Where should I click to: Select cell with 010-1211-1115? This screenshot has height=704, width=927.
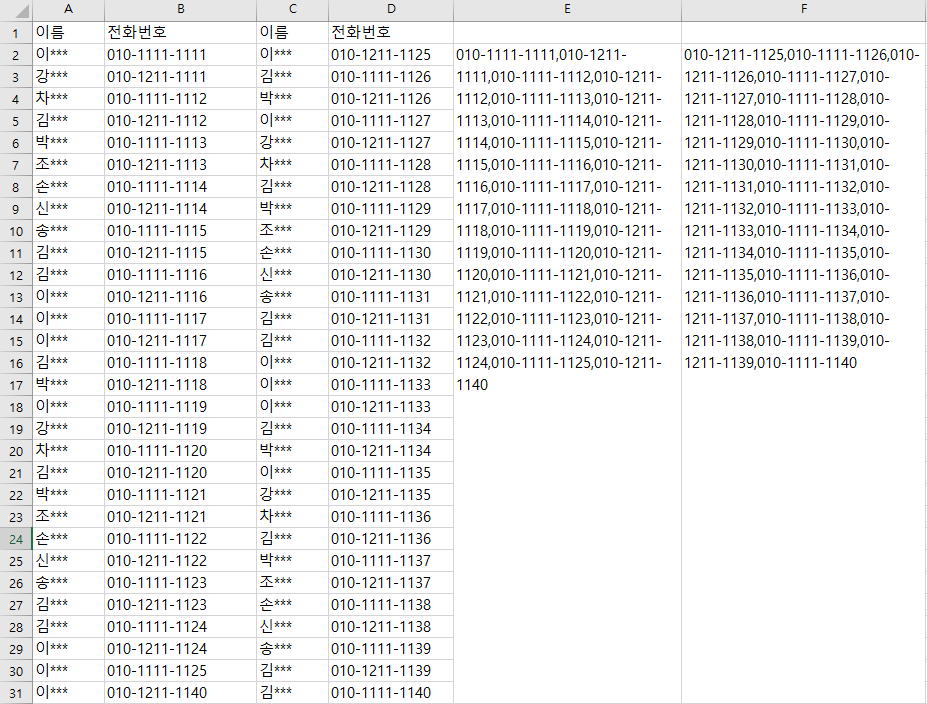(180, 252)
